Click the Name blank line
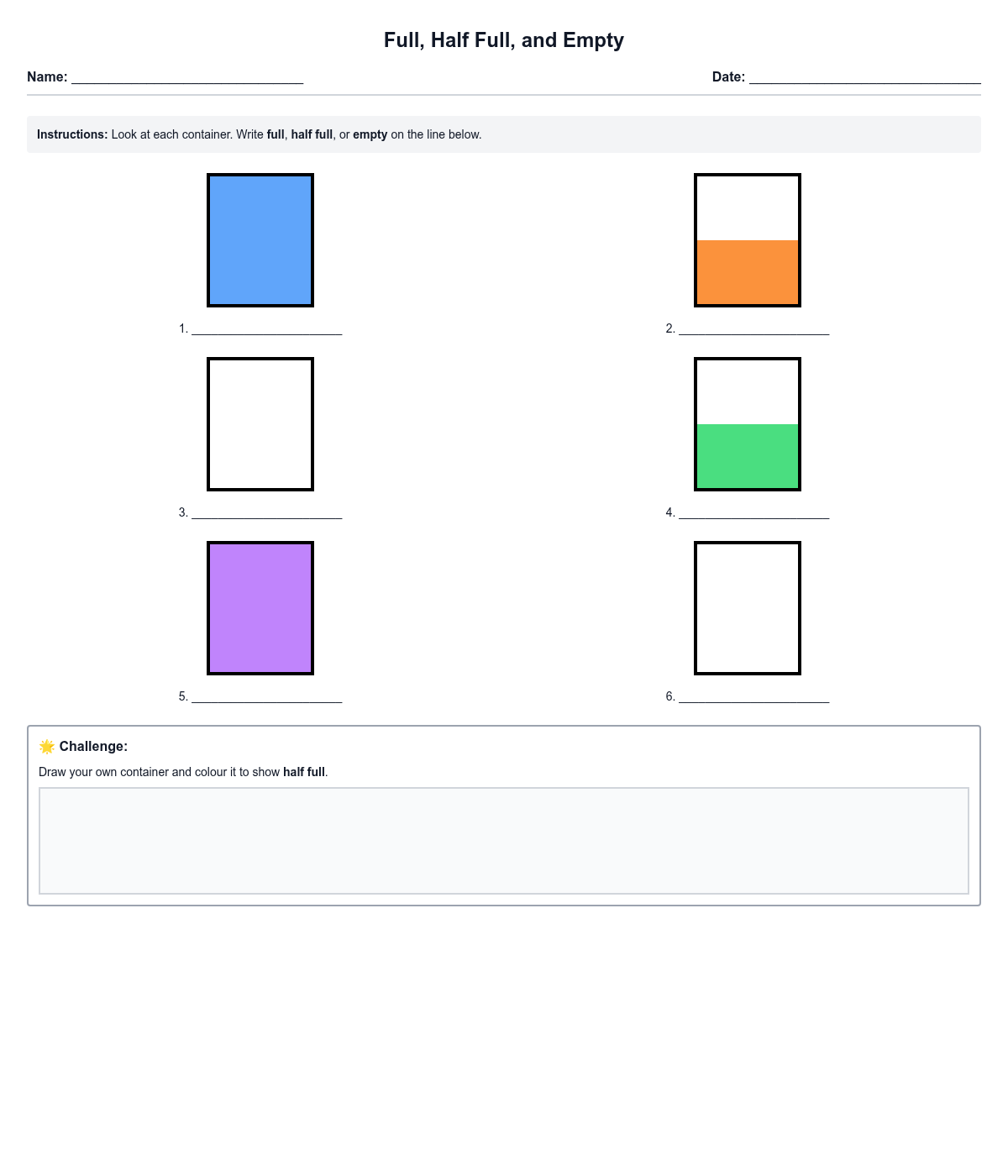This screenshot has width=1008, height=1176. point(186,78)
